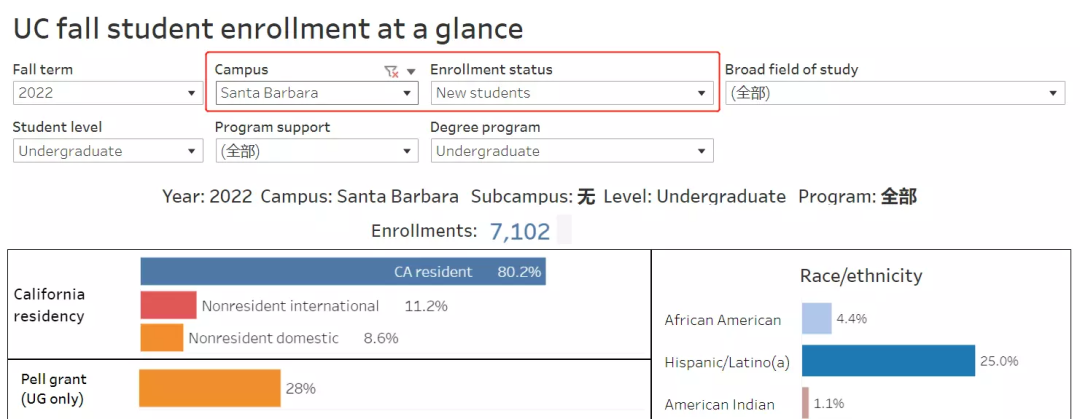Screen dimensions: 1080x419
Task: Open the Student level Undergraduate dropdown
Action: pyautogui.click(x=108, y=151)
